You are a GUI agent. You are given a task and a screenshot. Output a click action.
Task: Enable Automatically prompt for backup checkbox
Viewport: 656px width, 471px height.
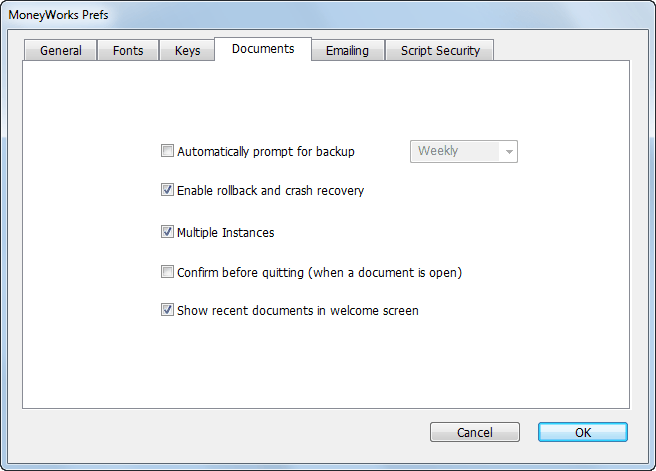[x=167, y=151]
